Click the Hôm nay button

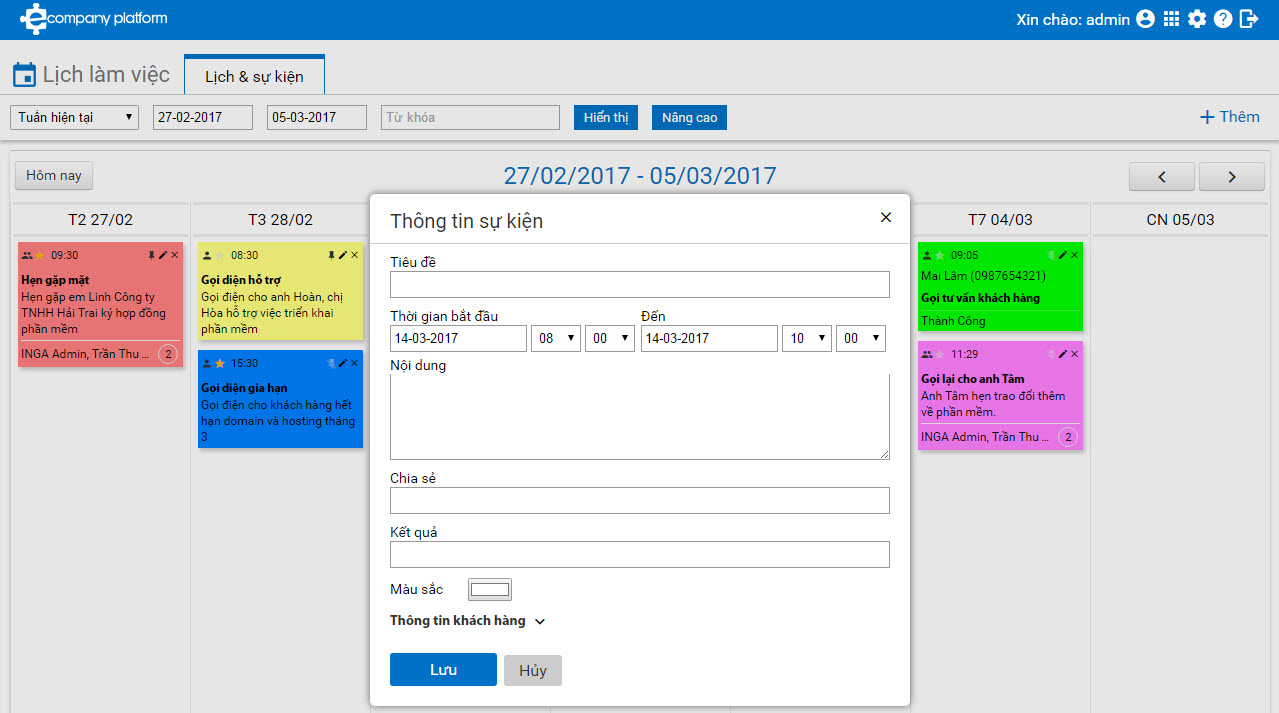pos(54,176)
